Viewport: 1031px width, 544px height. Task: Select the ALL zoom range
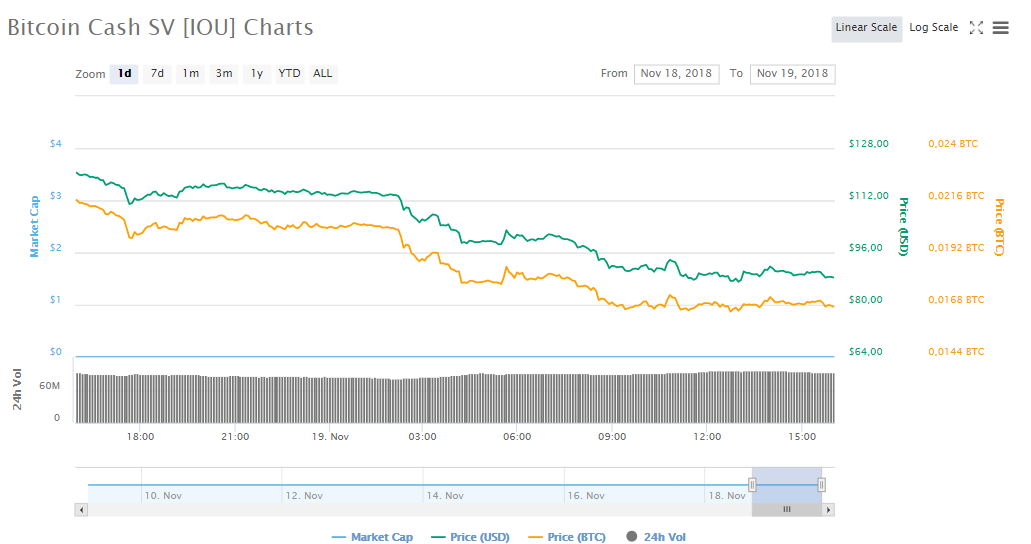point(322,74)
